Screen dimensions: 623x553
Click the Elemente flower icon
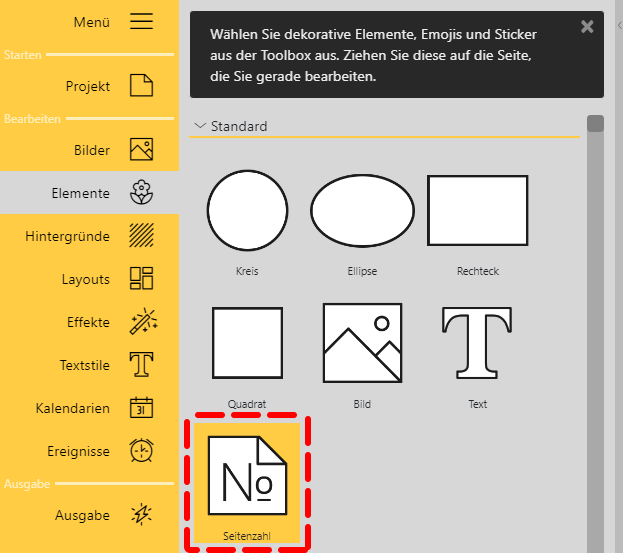(x=141, y=192)
